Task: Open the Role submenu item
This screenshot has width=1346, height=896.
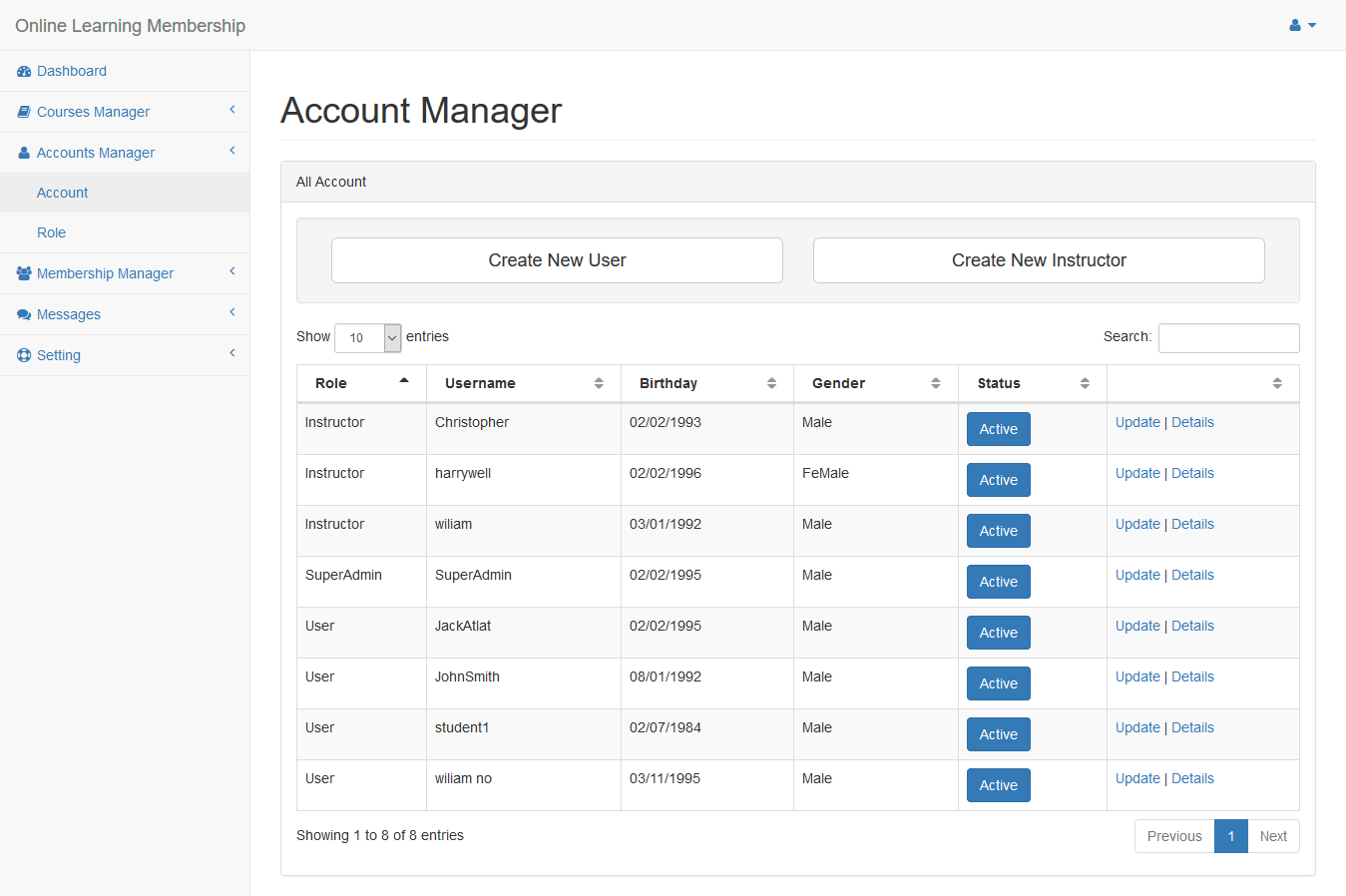Action: click(52, 232)
